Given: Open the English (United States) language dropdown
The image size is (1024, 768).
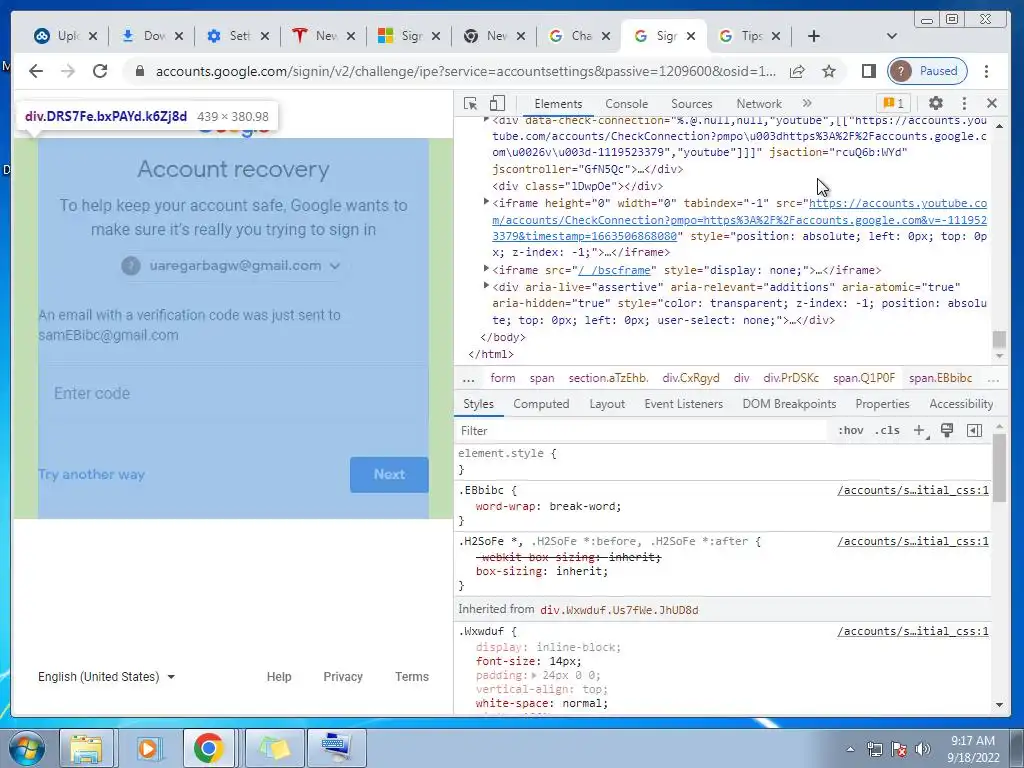Looking at the screenshot, I should 106,677.
